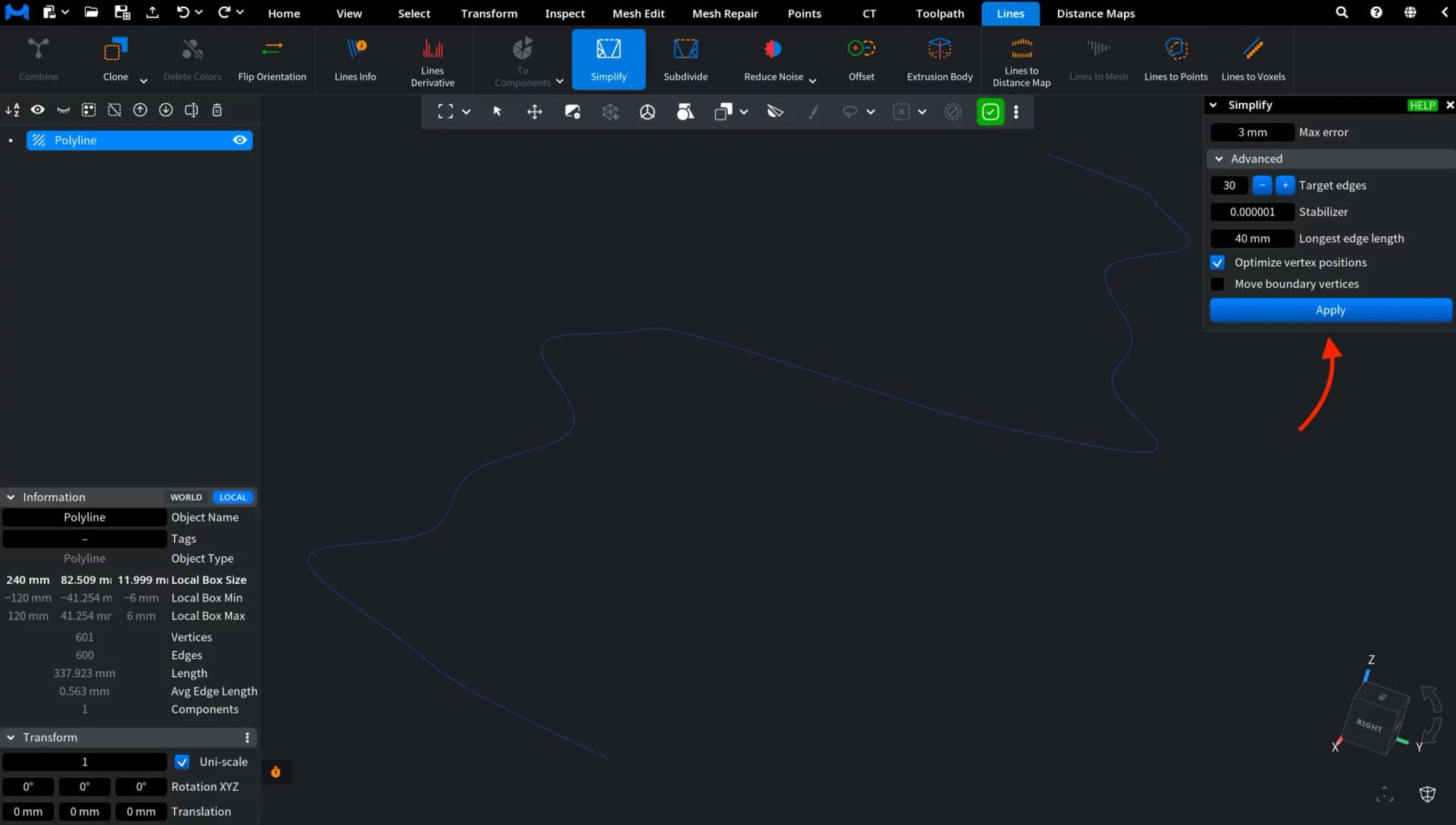This screenshot has height=825, width=1456.
Task: Open Lines to Distance Map tool
Action: tap(1021, 61)
